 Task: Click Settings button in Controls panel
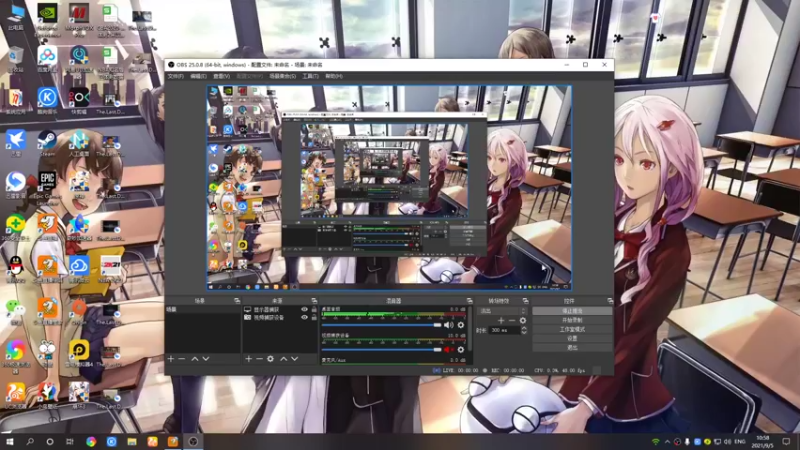(572, 338)
